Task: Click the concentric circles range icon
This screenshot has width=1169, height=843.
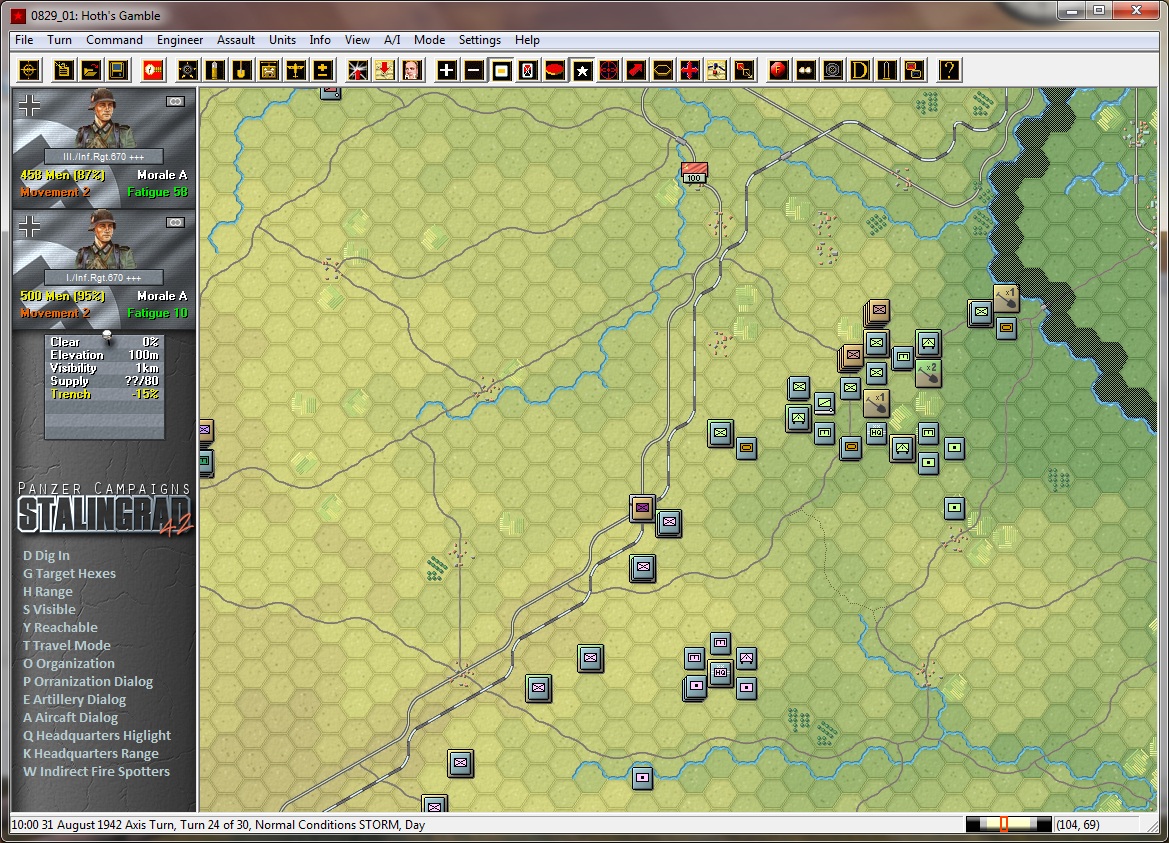Action: click(833, 70)
